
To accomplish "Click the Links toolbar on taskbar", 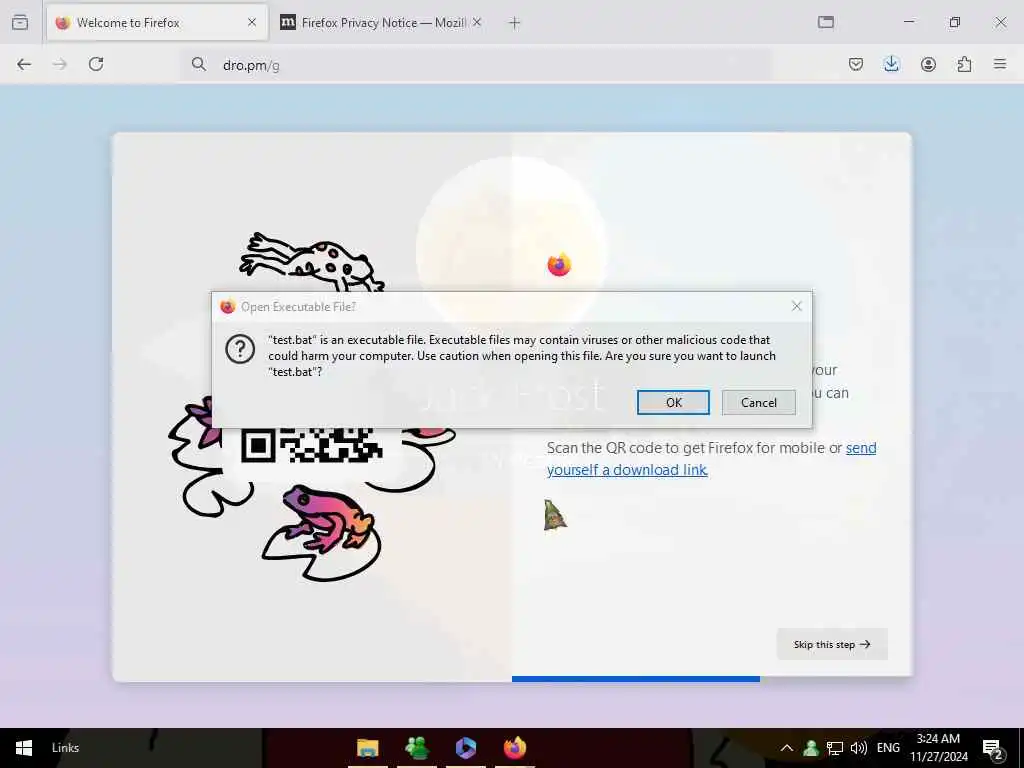I will pos(65,748).
